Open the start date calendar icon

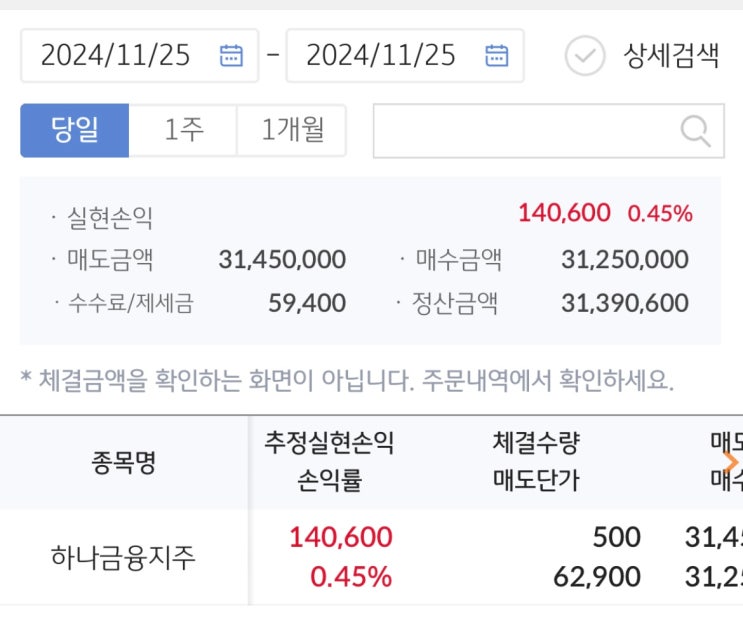(231, 55)
